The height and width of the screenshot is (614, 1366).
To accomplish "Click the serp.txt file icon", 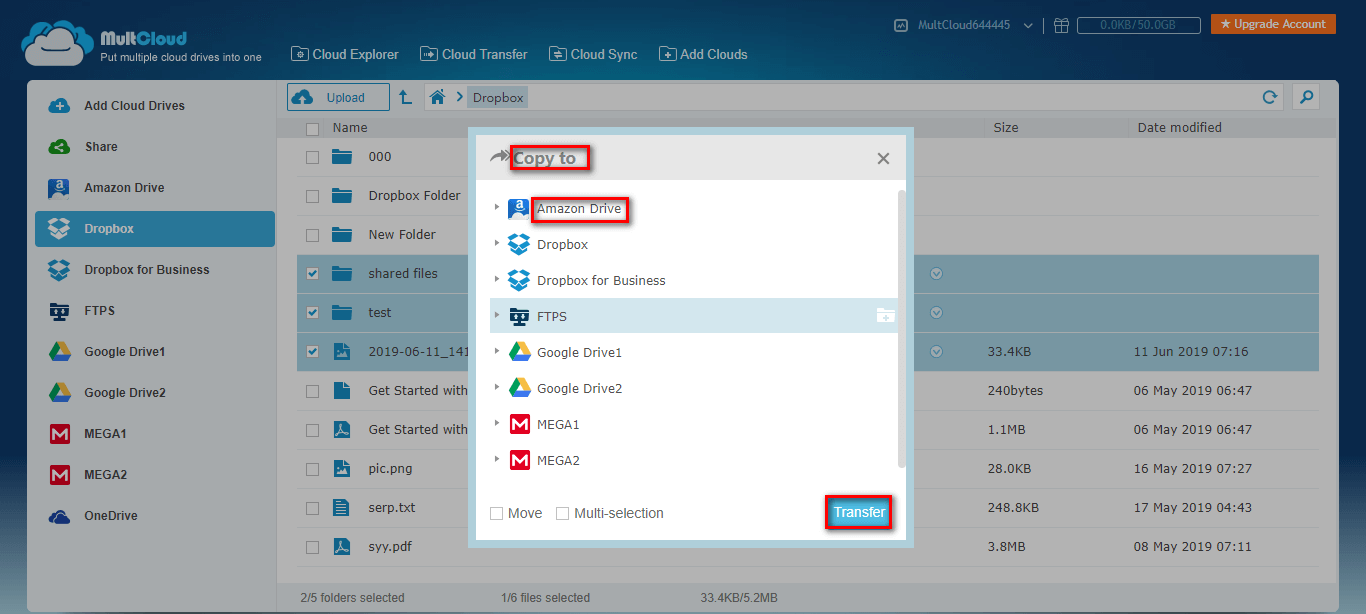I will tap(342, 508).
